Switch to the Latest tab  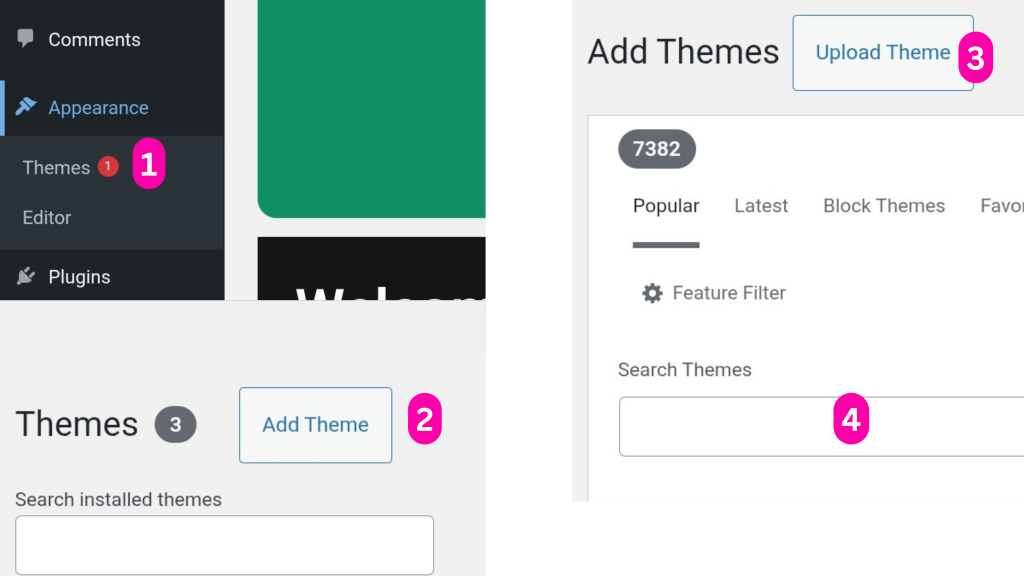[x=761, y=206]
